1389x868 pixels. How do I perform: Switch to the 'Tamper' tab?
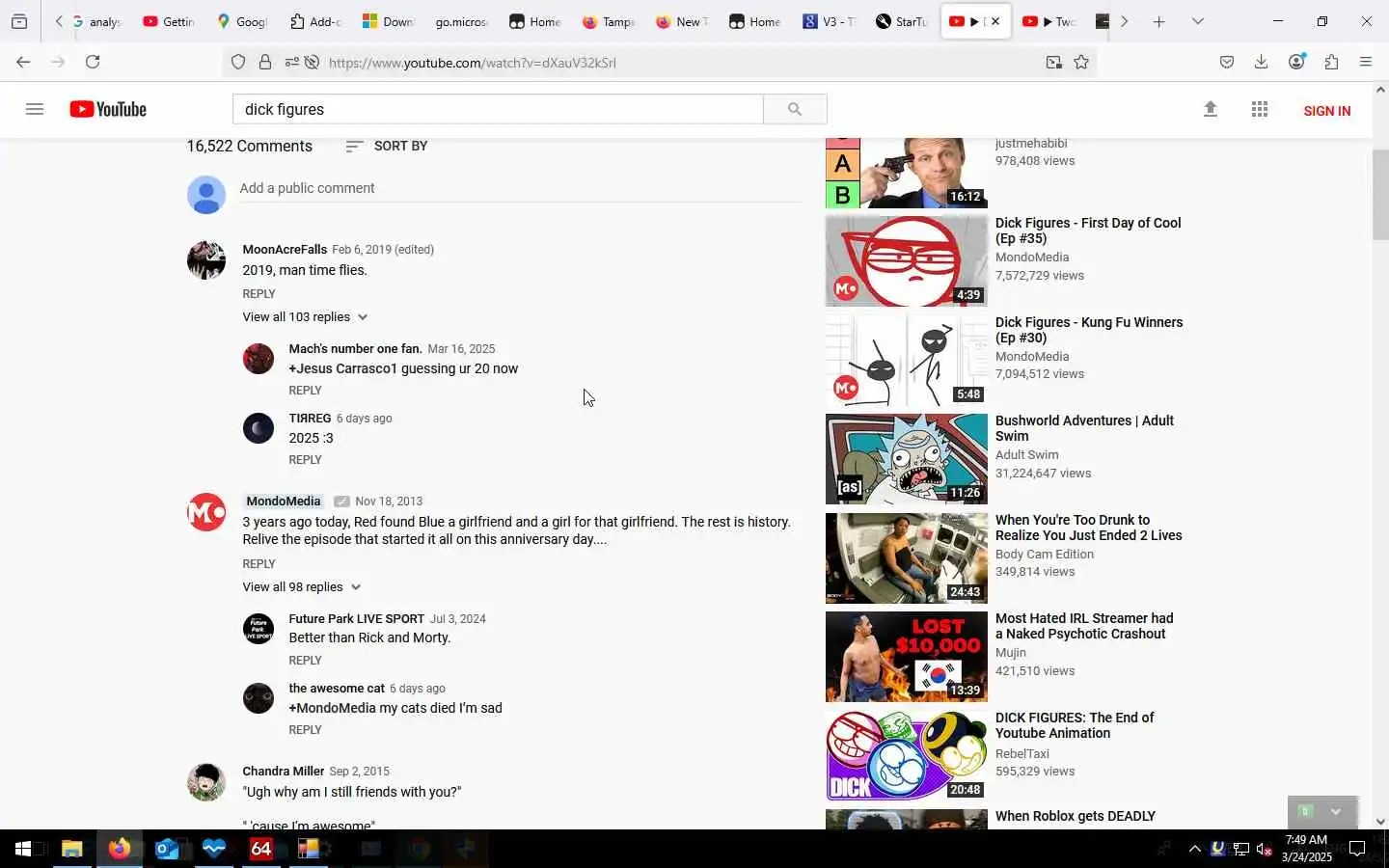coord(609,21)
